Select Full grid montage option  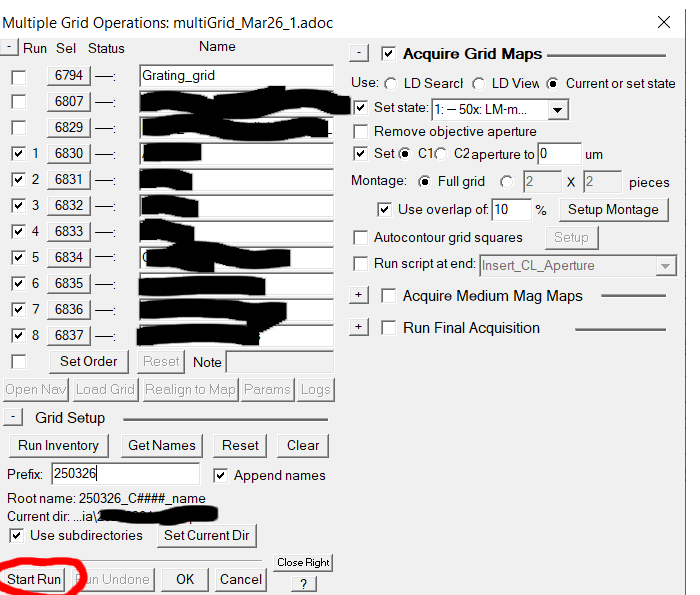pos(424,182)
